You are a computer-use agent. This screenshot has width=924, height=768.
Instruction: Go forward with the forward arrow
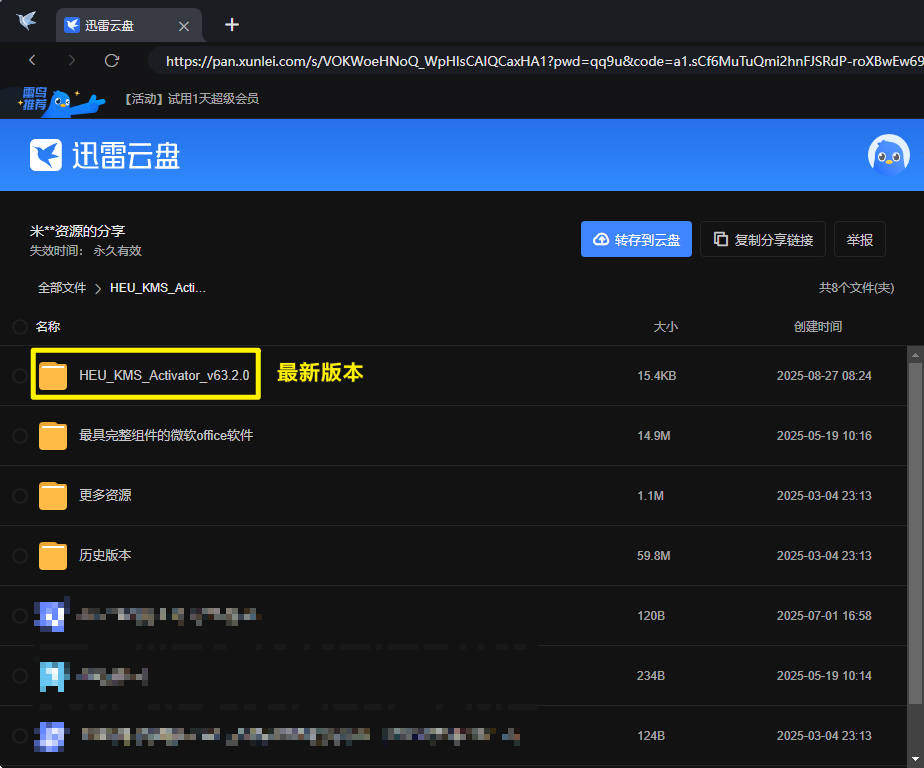pyautogui.click(x=71, y=60)
